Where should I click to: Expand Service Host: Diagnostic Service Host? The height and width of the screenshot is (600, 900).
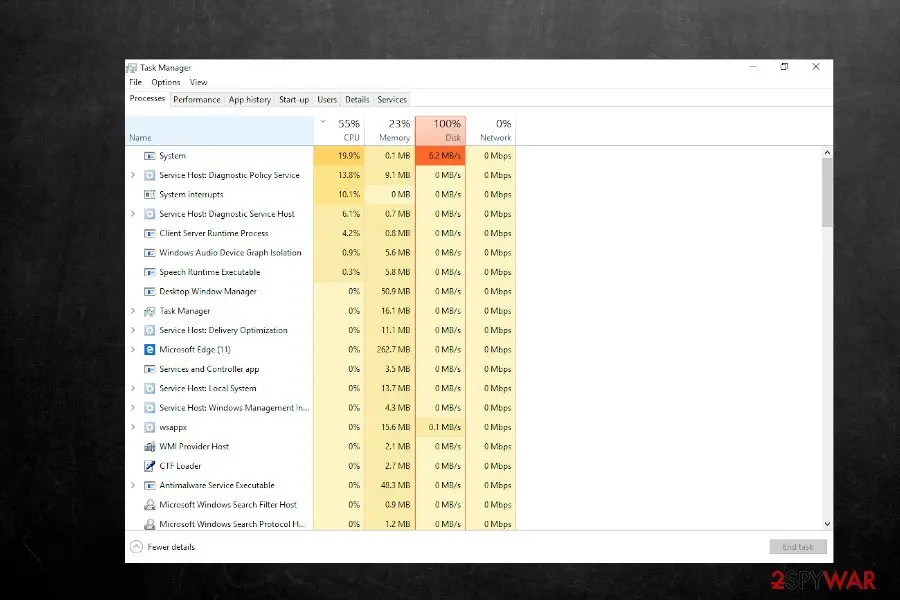pyautogui.click(x=133, y=214)
